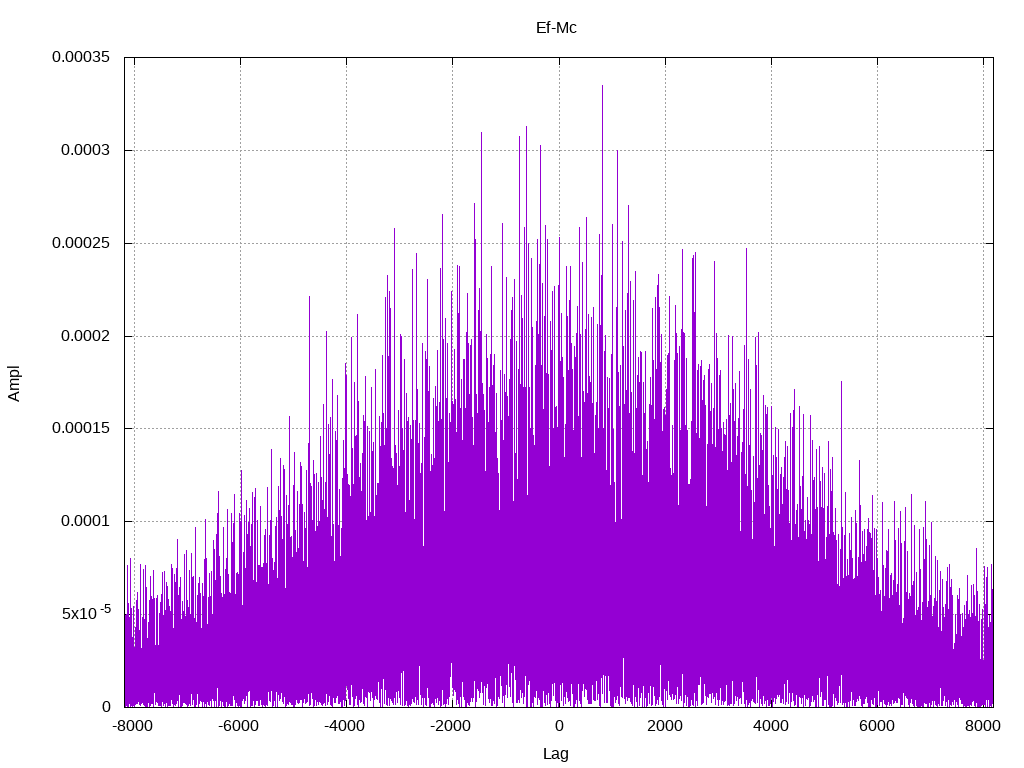Select the y-axis label "Ampl"
Viewport: 1024px width, 768px height.
pos(14,384)
